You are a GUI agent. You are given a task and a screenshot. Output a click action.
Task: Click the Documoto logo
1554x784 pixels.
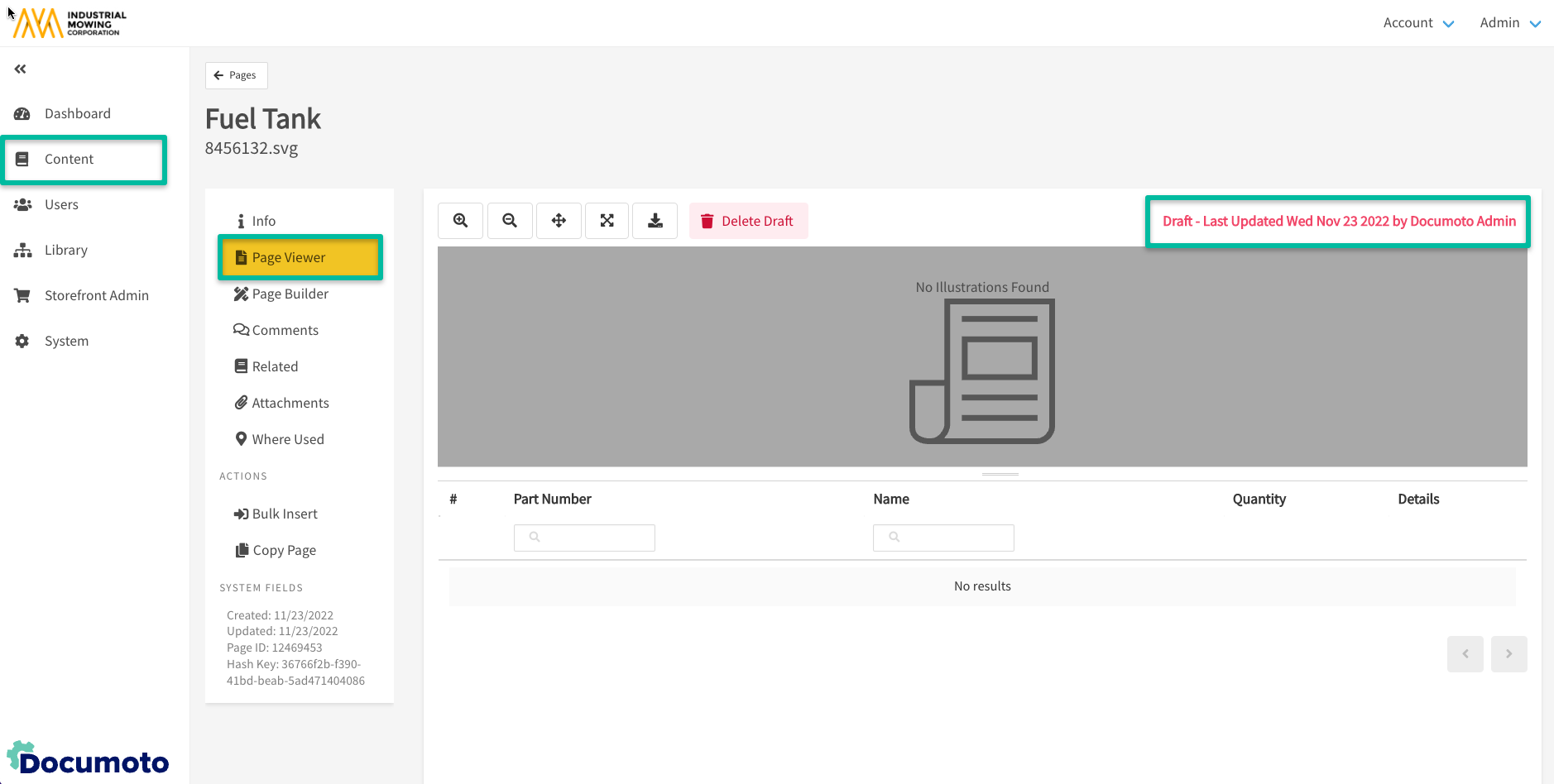tap(88, 759)
